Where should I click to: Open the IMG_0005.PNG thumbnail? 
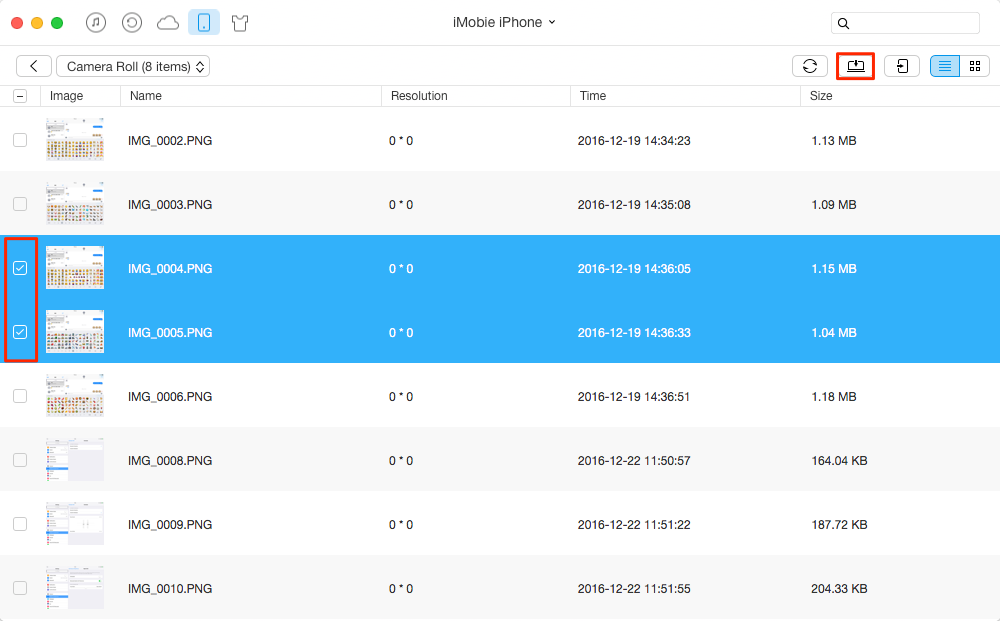tap(75, 332)
